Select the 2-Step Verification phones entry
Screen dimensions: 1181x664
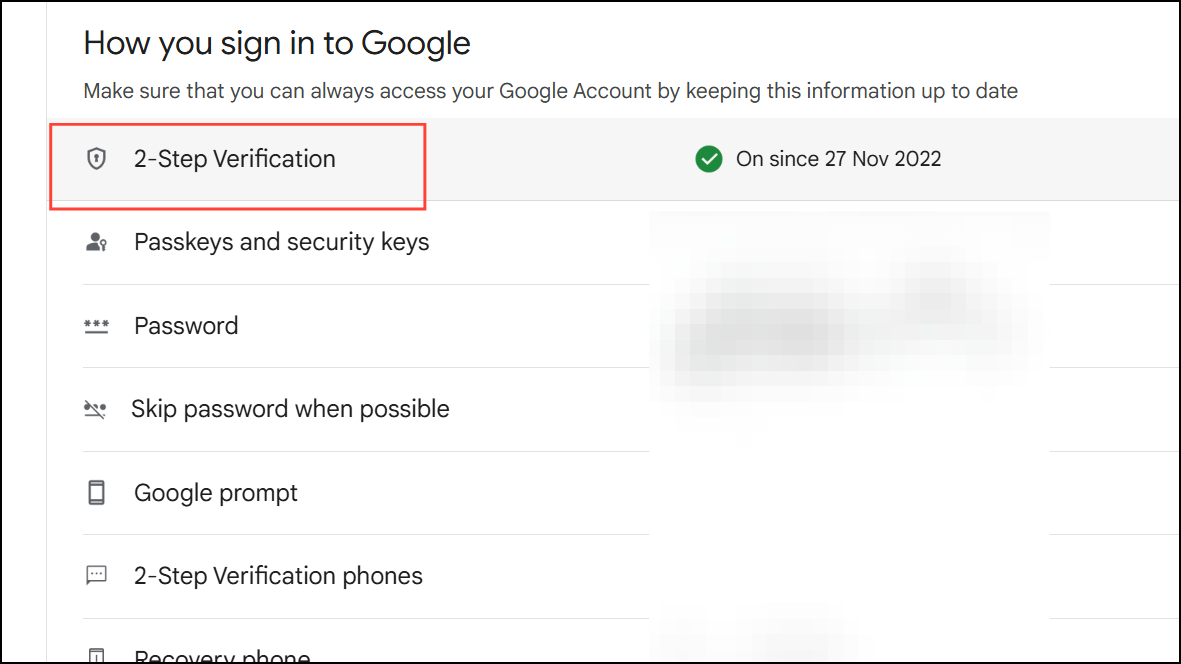pyautogui.click(x=277, y=575)
